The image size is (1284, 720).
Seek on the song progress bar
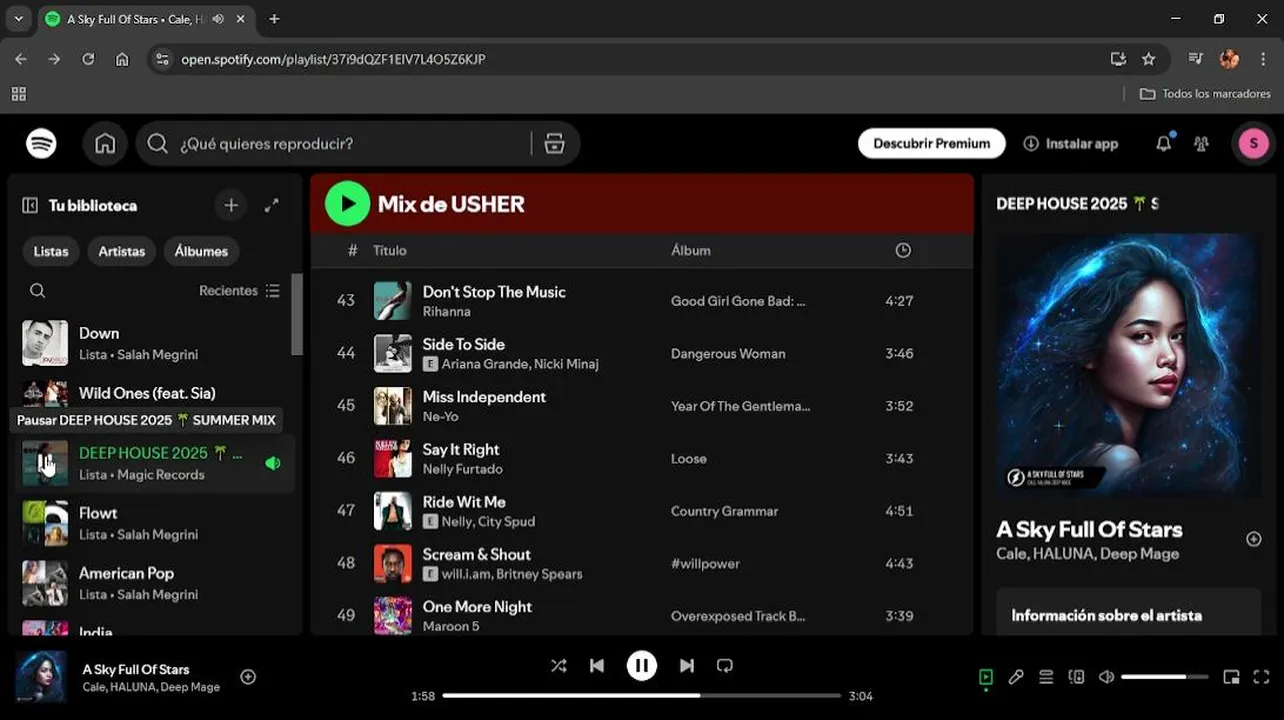(642, 696)
